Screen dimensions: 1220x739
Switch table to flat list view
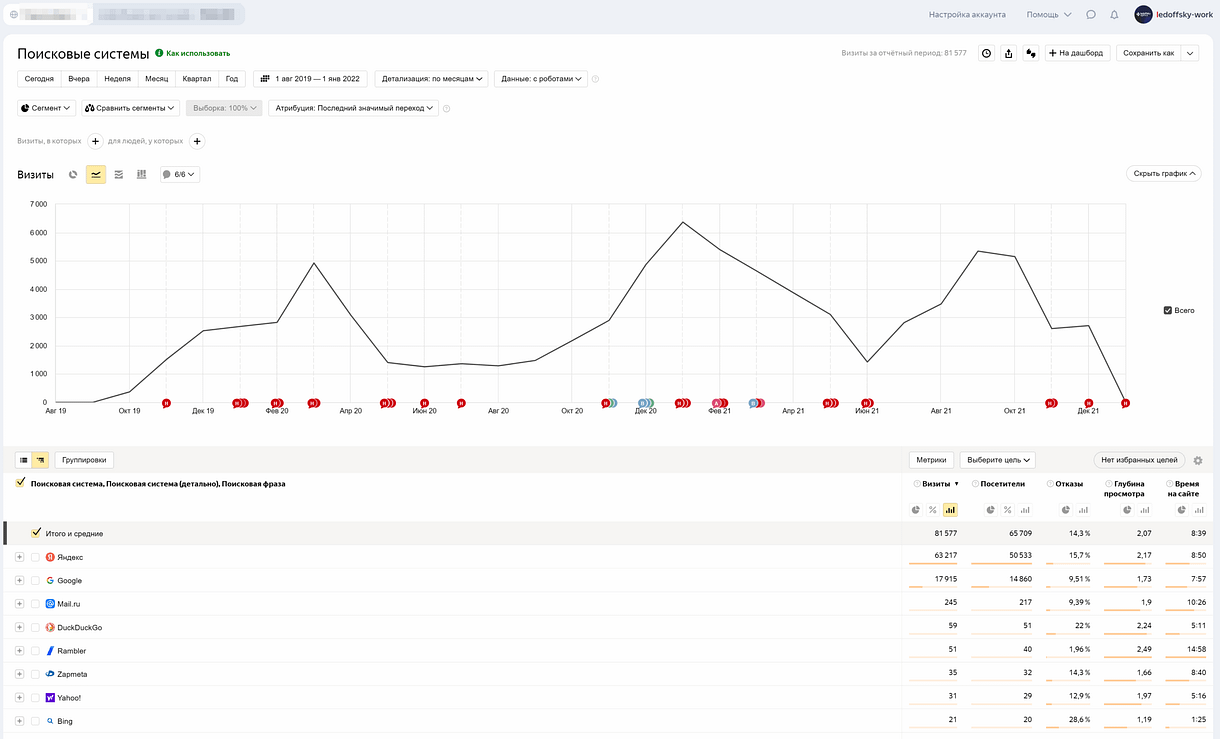pos(23,460)
